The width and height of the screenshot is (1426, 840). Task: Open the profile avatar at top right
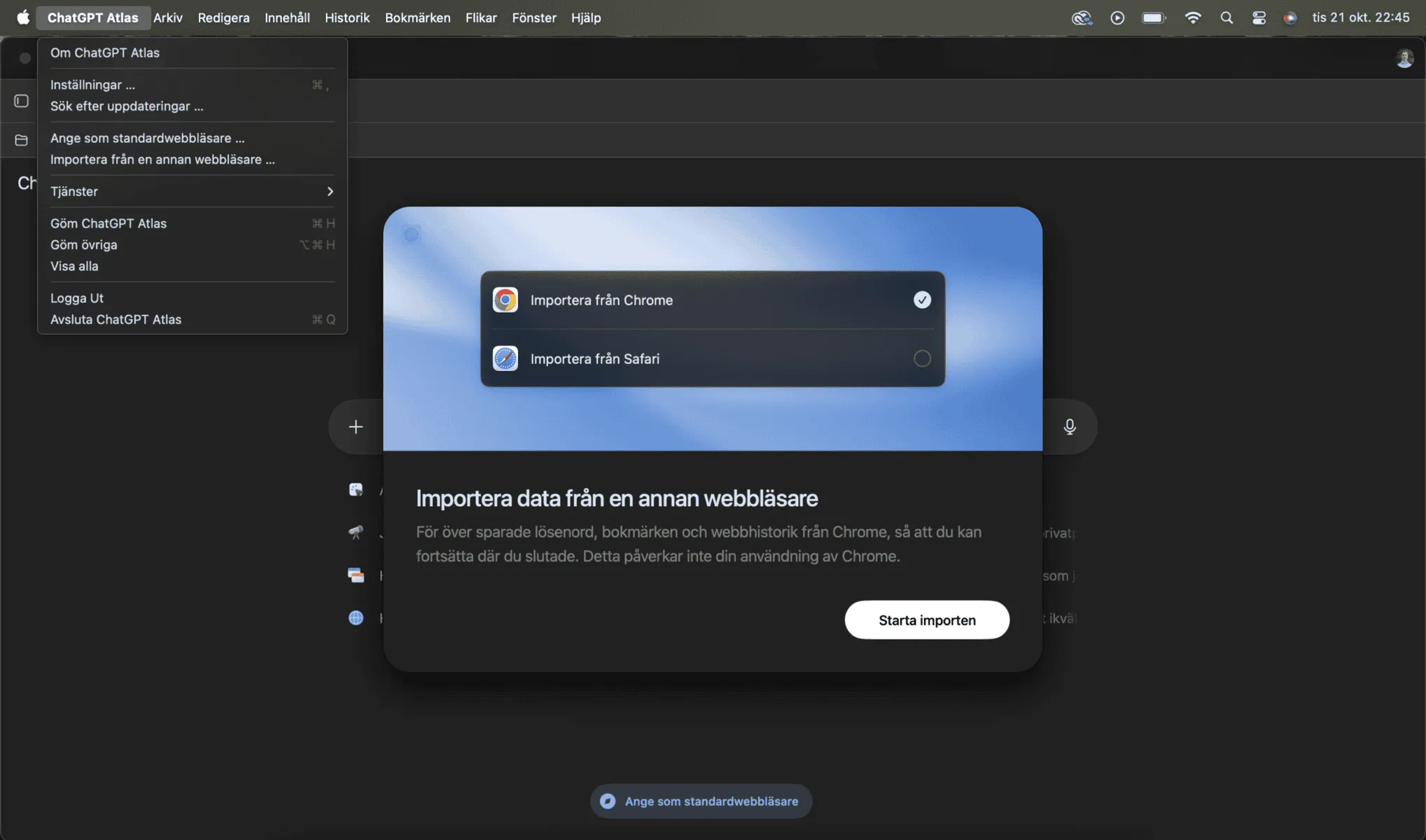1404,58
